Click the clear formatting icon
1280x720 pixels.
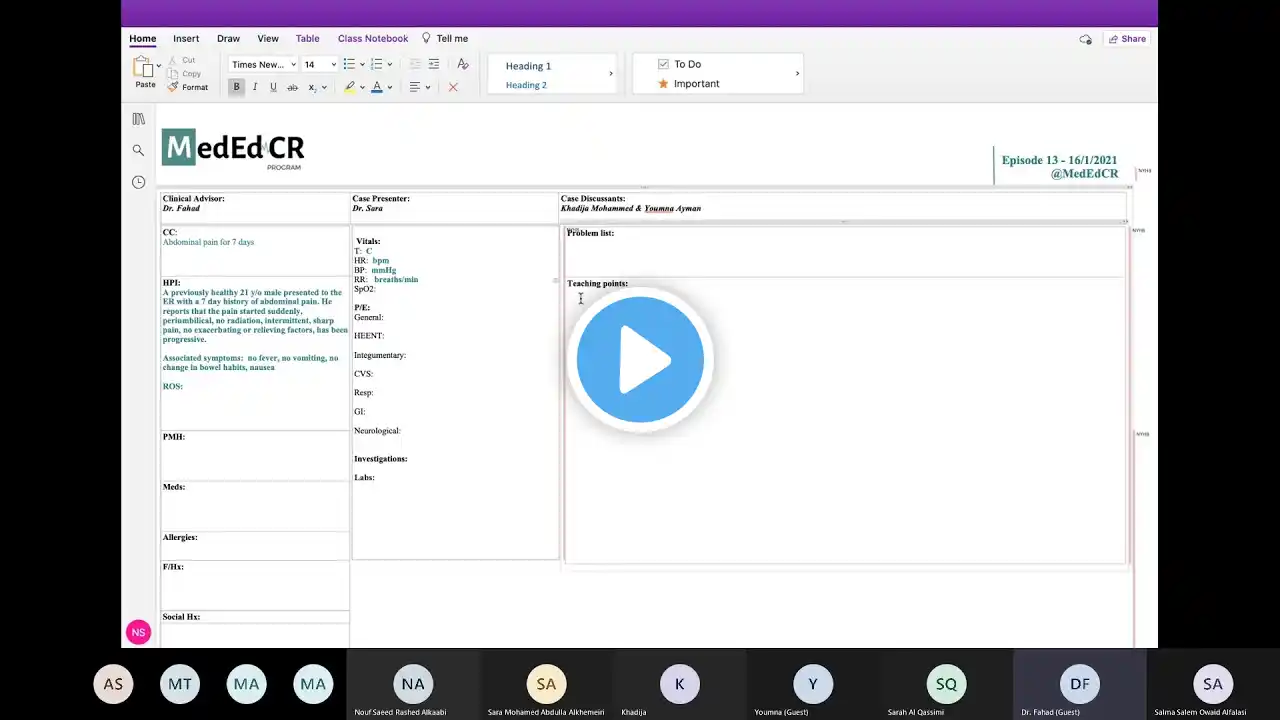tap(463, 64)
